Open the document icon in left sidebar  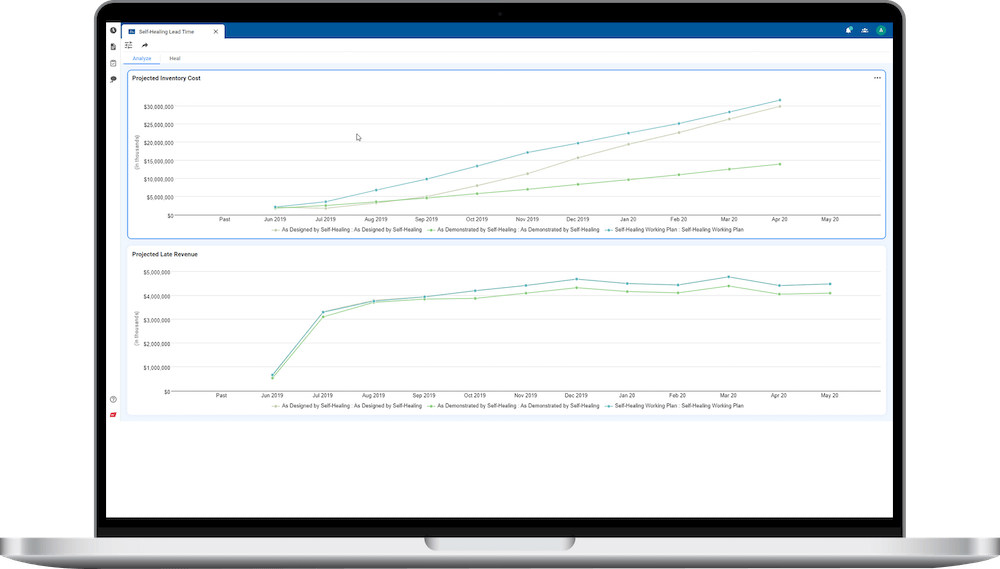coord(114,46)
